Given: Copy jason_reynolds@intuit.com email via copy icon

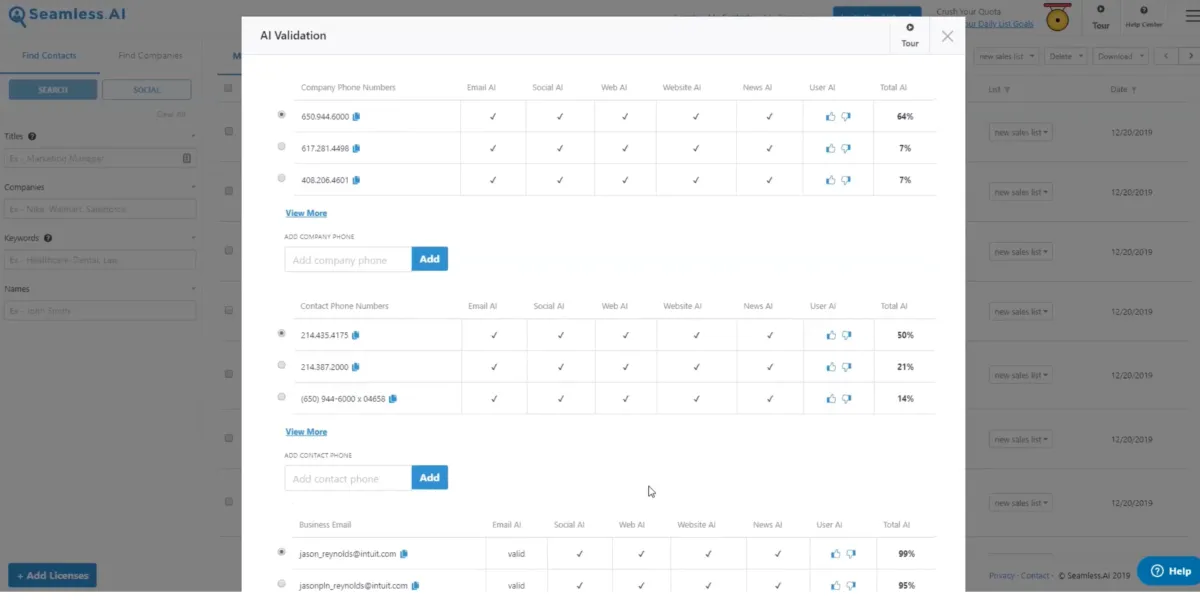Looking at the screenshot, I should click(404, 553).
